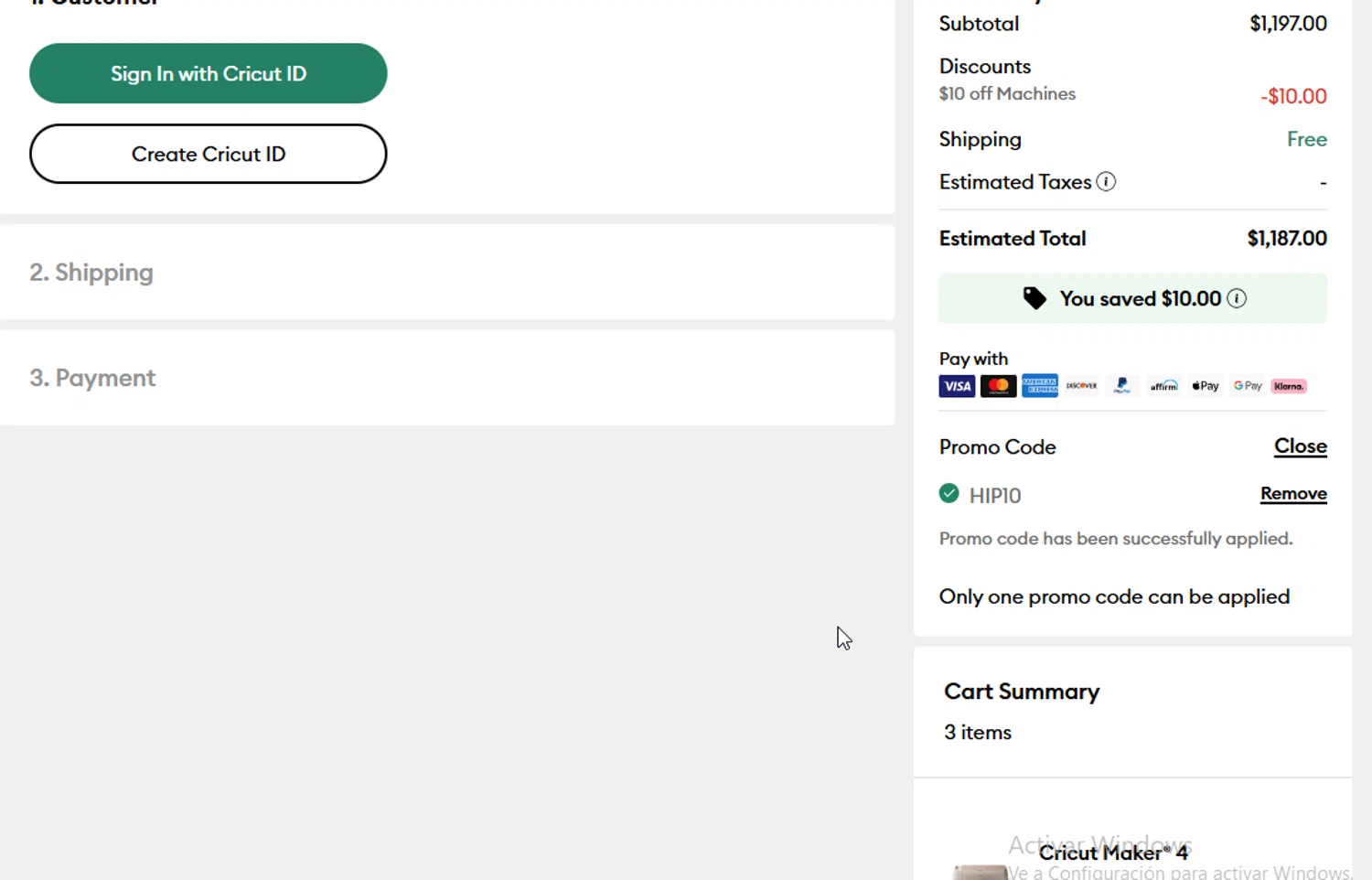The height and width of the screenshot is (880, 1372).
Task: Expand the 3. Payment section
Action: pyautogui.click(x=92, y=378)
